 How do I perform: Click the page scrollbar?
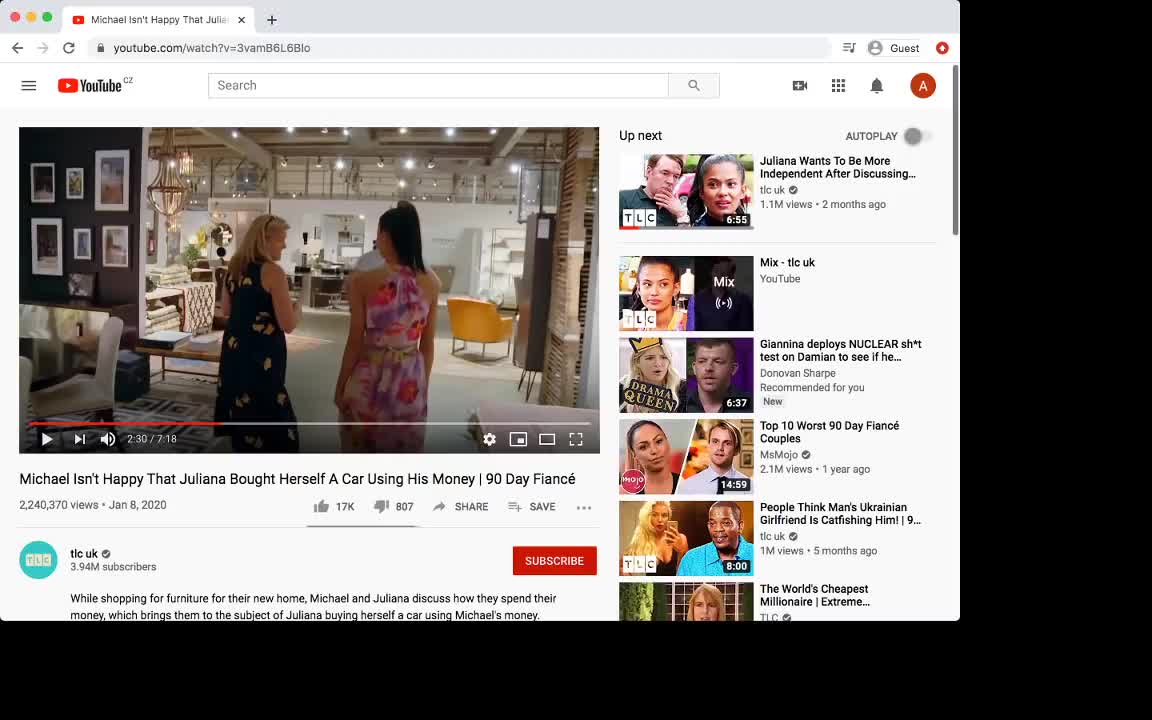point(955,151)
